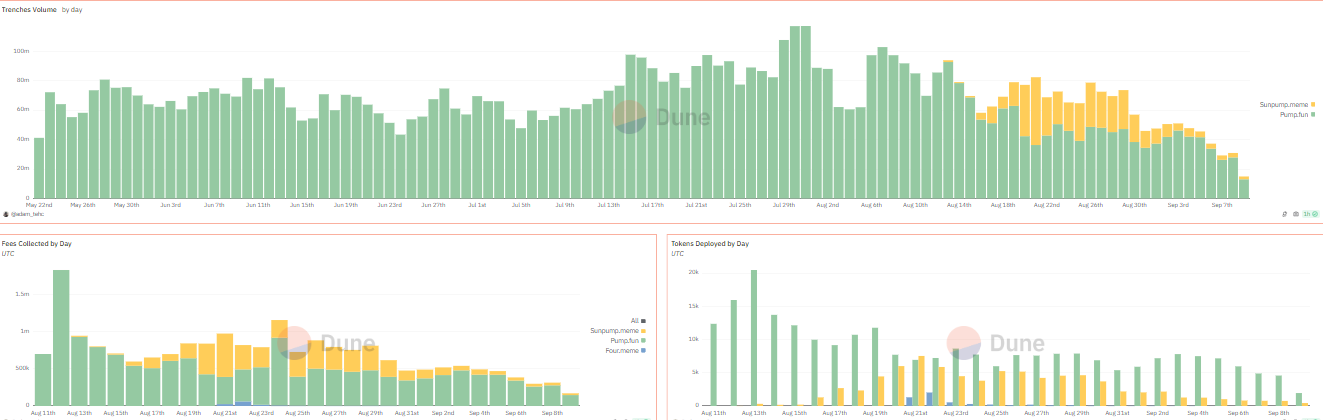Open the Trenches Volume chart title
The height and width of the screenshot is (420, 1323).
(29, 9)
